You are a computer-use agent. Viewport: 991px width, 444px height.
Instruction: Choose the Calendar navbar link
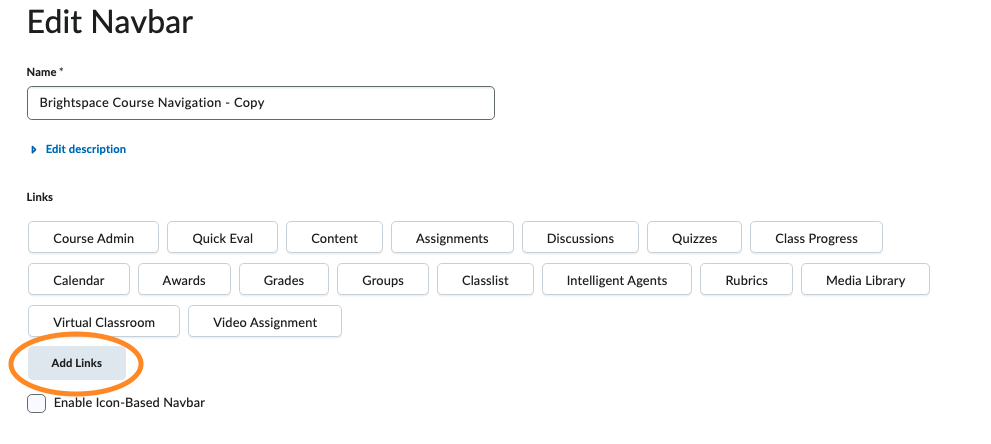pos(79,280)
